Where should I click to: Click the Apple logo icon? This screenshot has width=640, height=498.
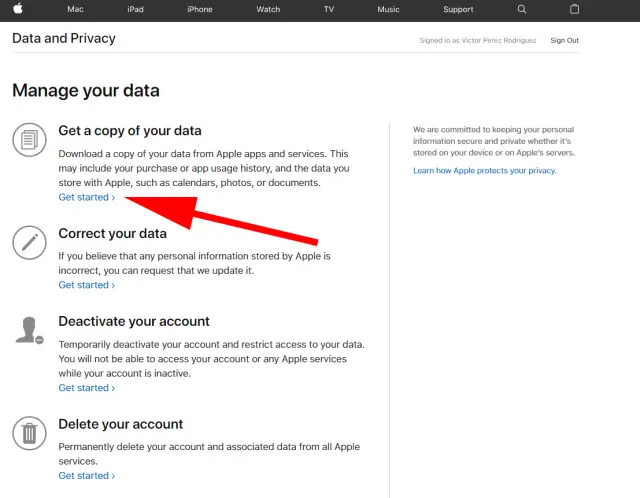click(18, 9)
